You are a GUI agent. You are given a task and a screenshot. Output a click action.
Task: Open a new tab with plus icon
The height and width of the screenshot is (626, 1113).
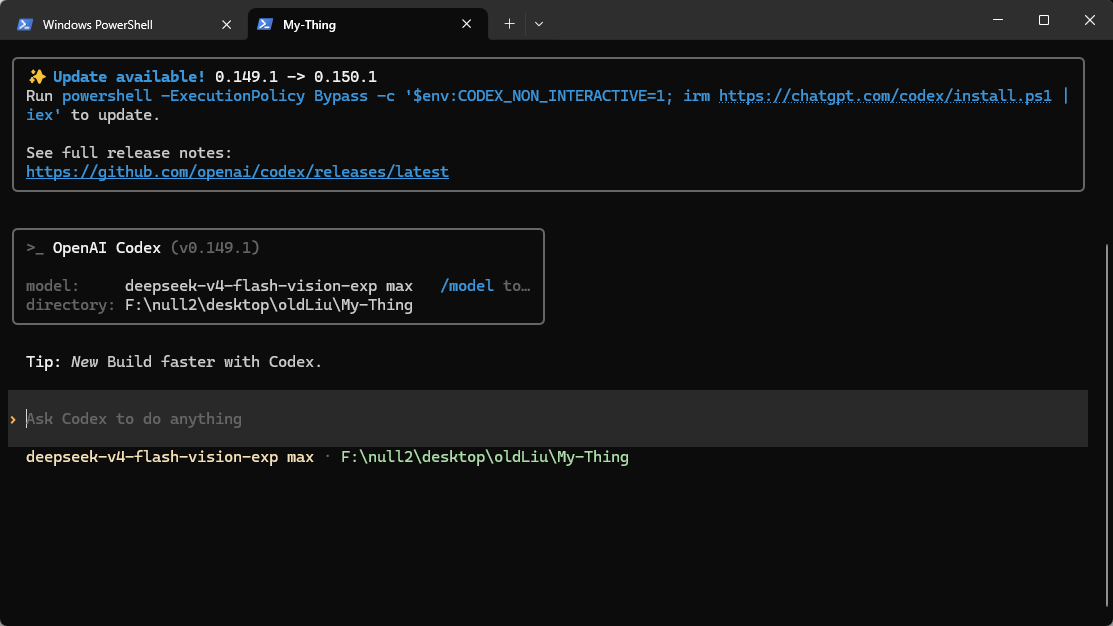coord(509,24)
